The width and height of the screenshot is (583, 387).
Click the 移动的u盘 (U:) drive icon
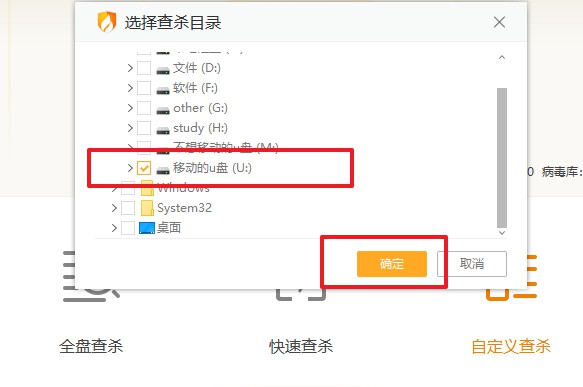(163, 170)
